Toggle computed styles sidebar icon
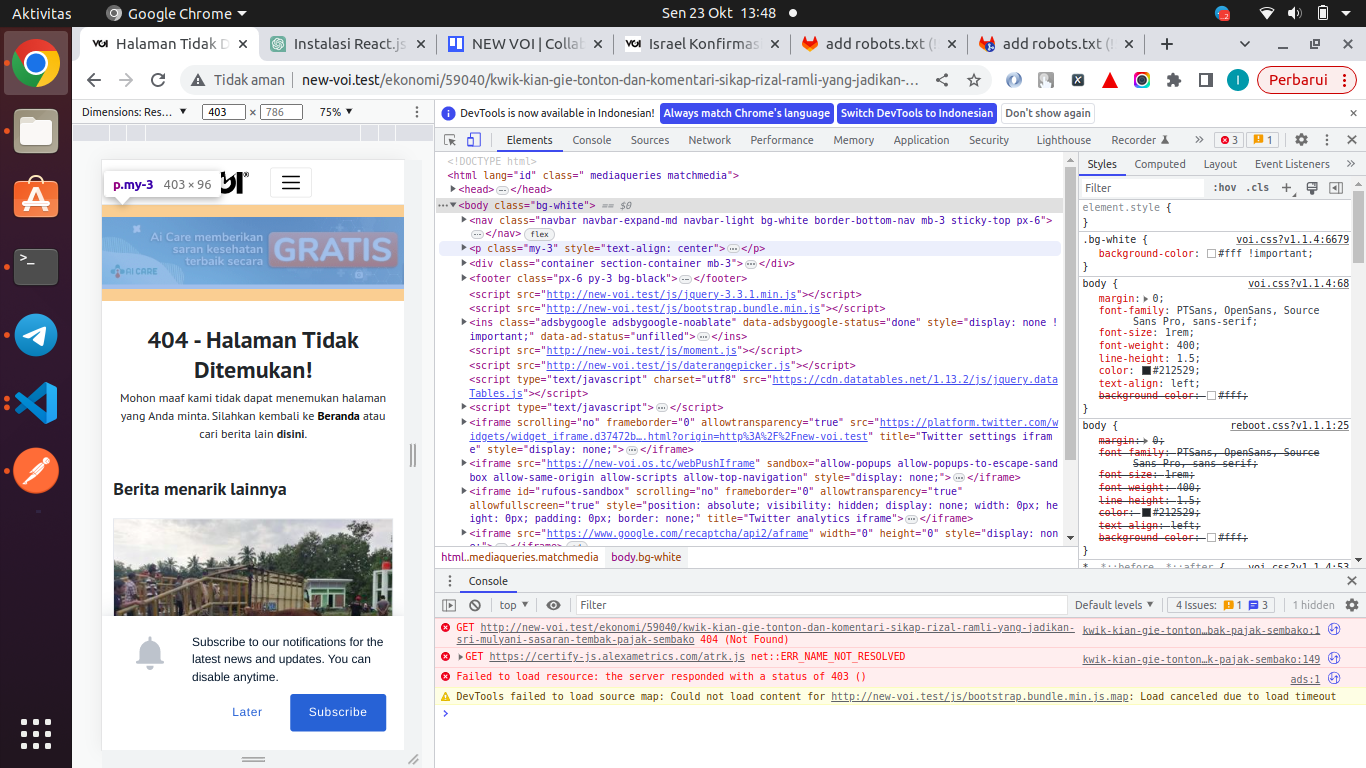1366x768 pixels. point(1335,188)
